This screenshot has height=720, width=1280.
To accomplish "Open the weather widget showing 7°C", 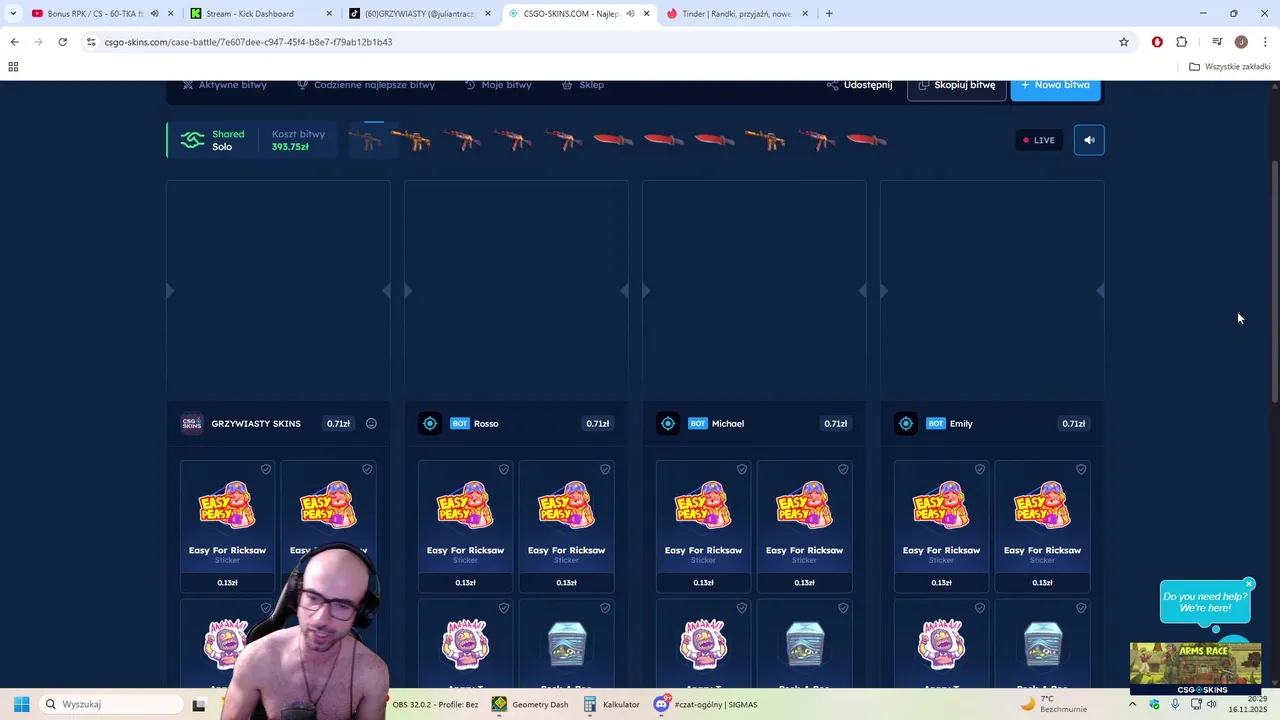I will coord(1053,704).
